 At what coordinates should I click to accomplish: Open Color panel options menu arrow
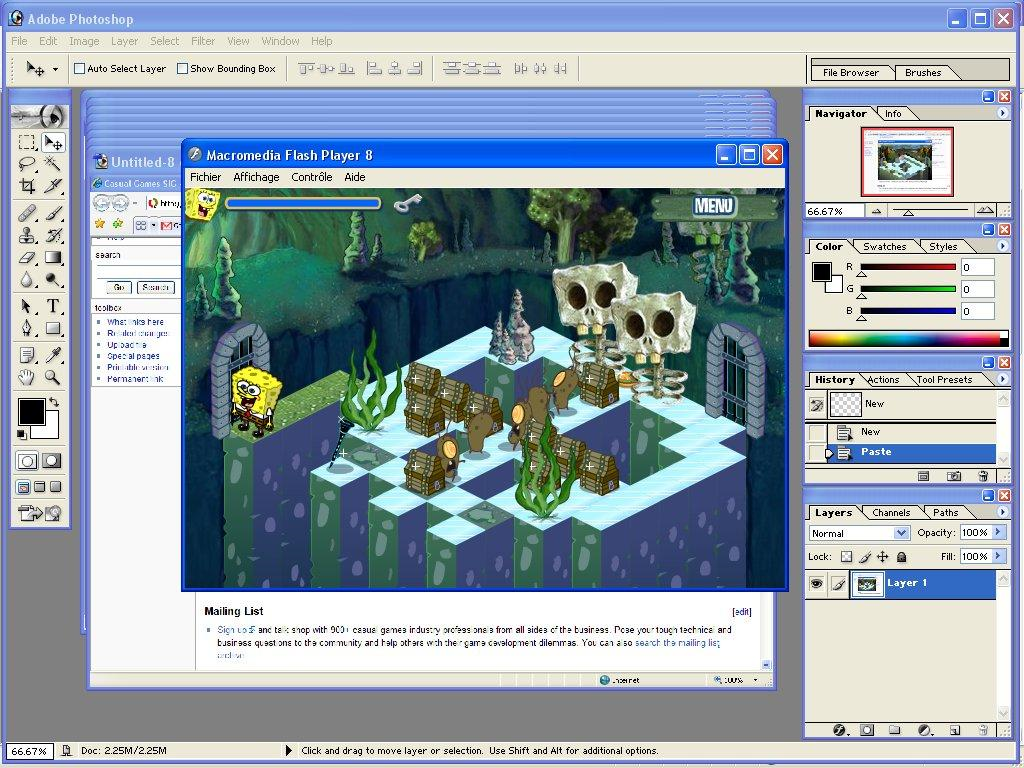[1002, 246]
